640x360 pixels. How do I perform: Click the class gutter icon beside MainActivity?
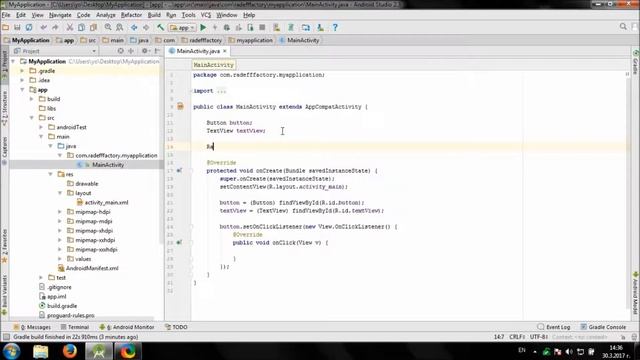[180, 107]
